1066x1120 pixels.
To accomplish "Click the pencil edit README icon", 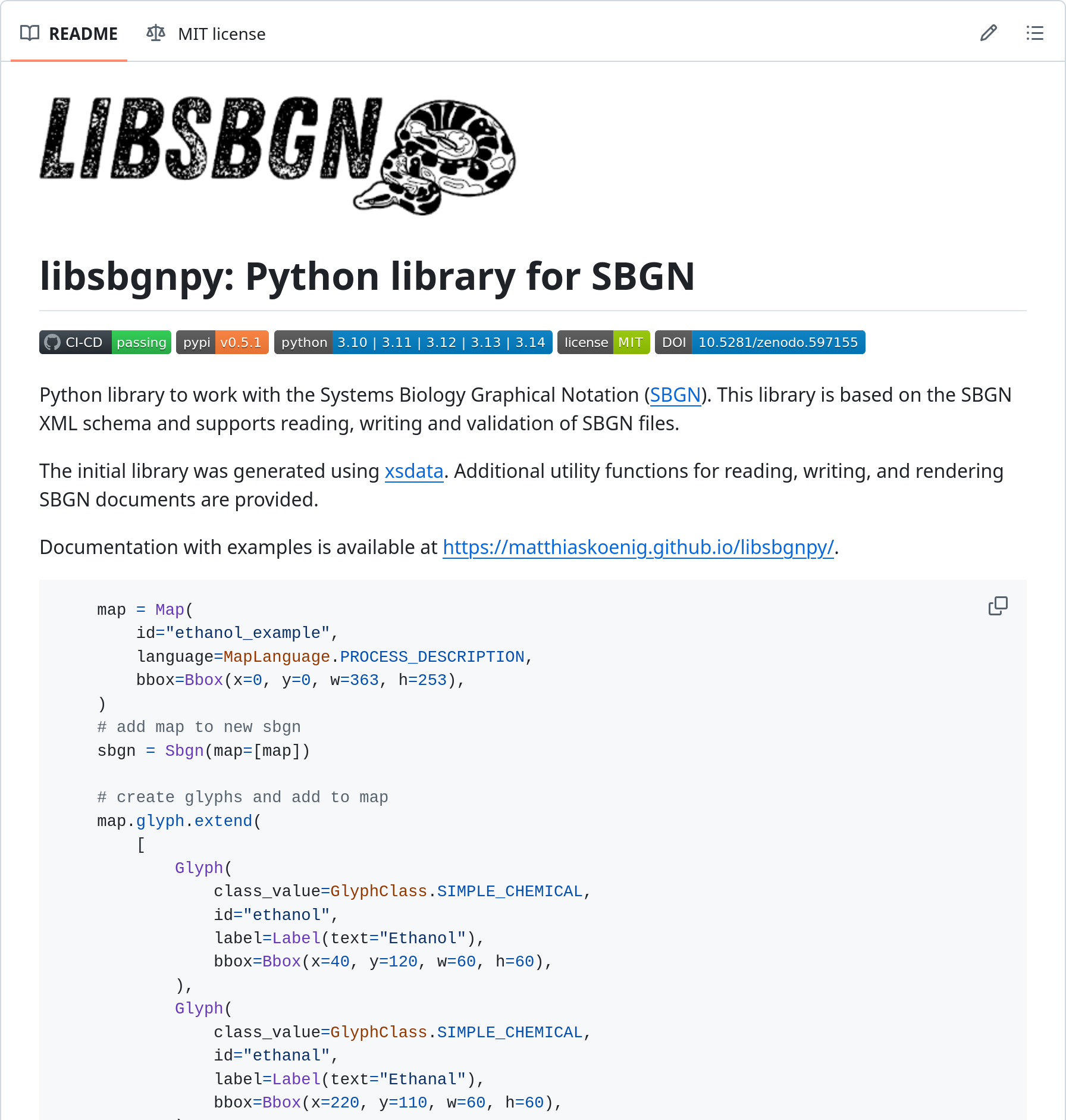I will pos(988,33).
